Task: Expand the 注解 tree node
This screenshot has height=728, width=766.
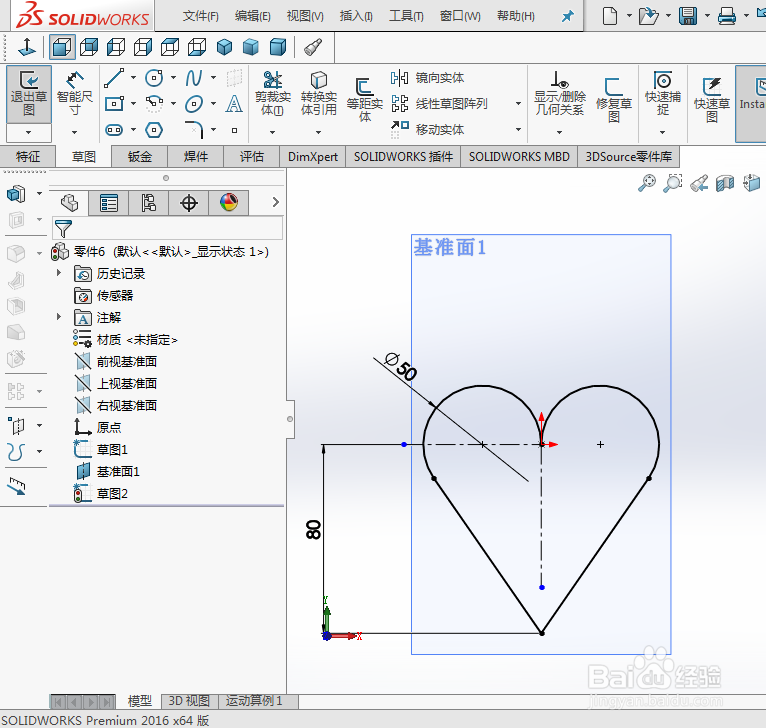Action: [x=59, y=317]
